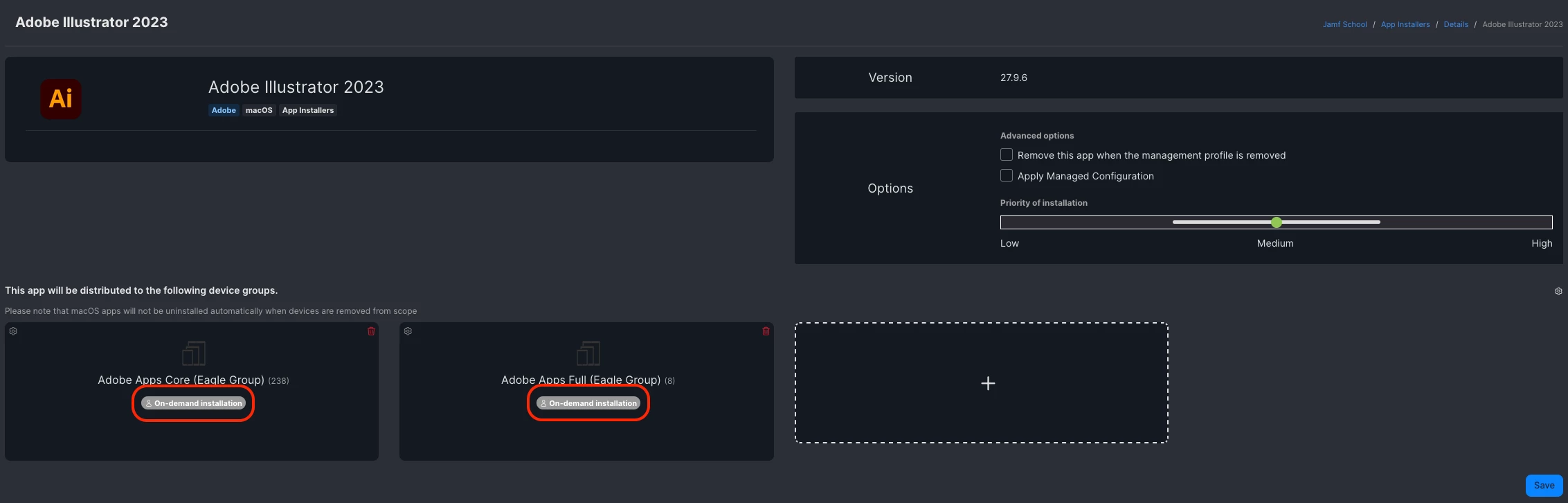This screenshot has width=1568, height=503.
Task: Check Apply Managed Configuration
Action: [1007, 175]
